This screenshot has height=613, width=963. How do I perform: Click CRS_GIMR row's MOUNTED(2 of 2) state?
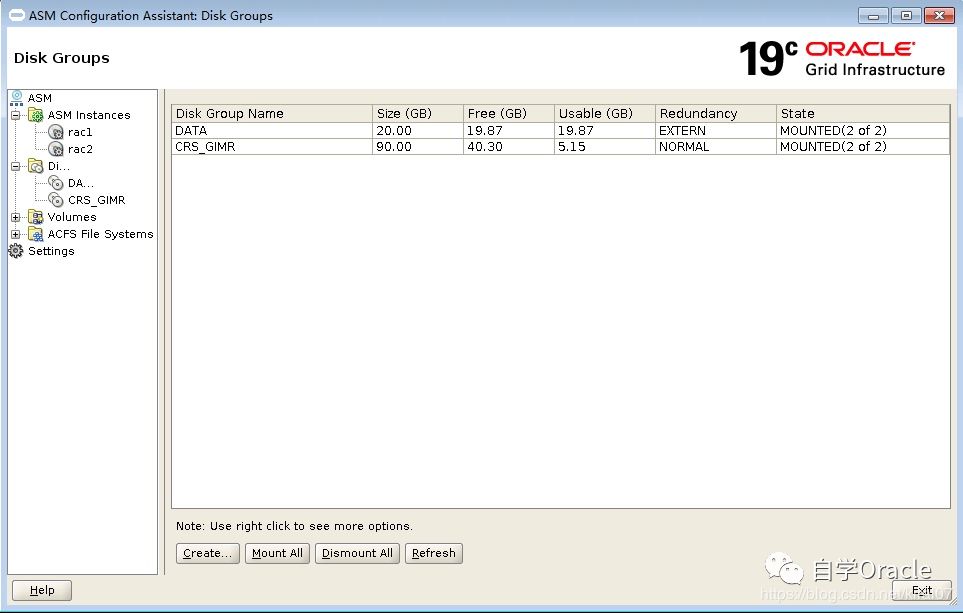[x=863, y=146]
